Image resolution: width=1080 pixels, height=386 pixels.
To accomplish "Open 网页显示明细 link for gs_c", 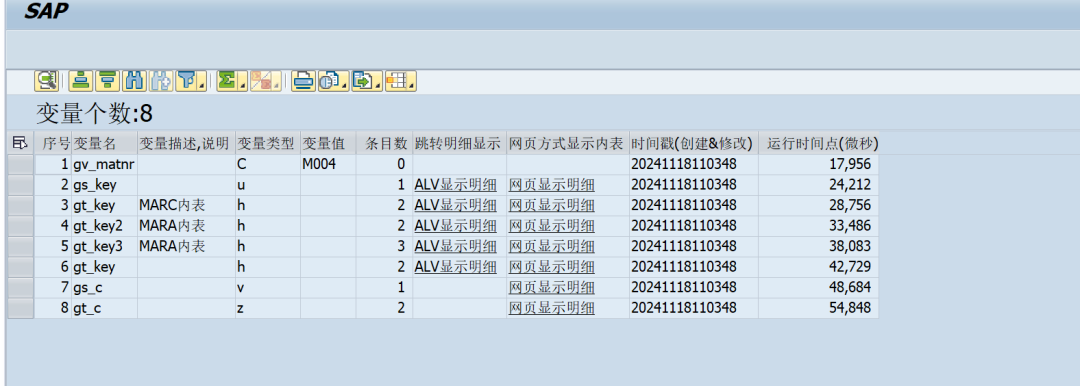I will [x=552, y=287].
